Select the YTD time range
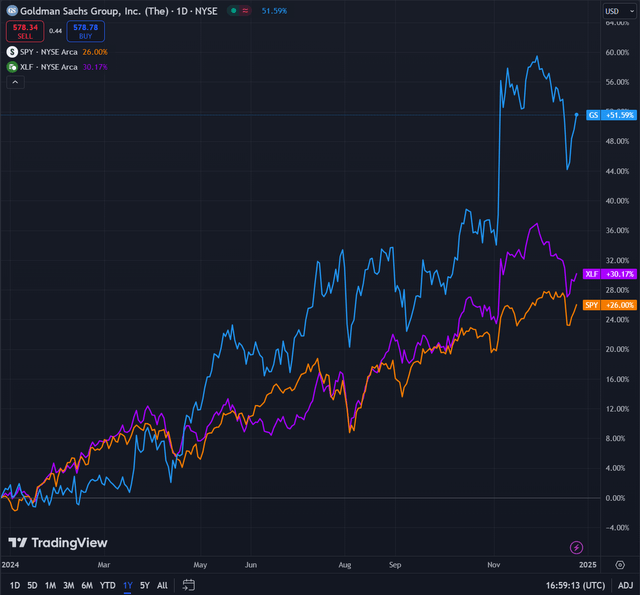Screen dimensions: 640x595 click(x=108, y=586)
